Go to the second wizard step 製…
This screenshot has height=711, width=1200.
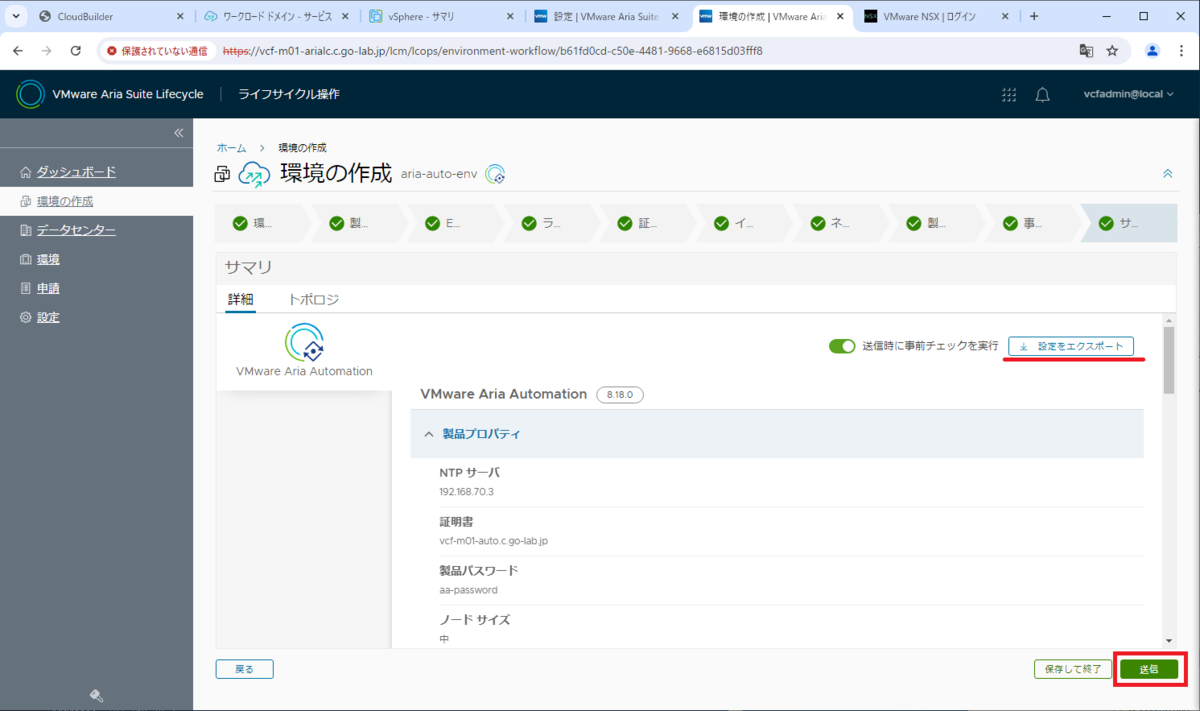click(359, 223)
